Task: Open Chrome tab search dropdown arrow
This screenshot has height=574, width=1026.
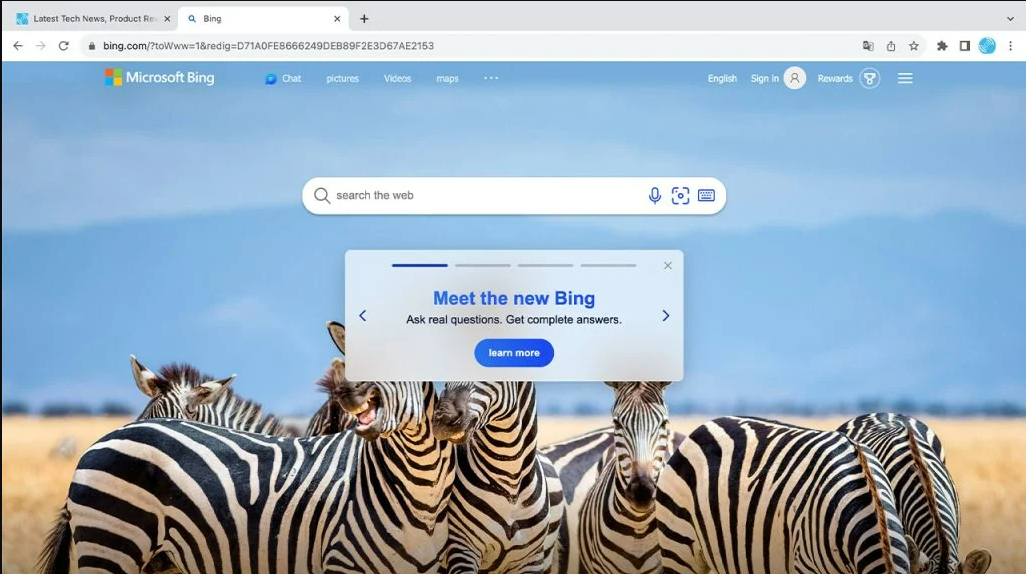Action: click(1010, 18)
